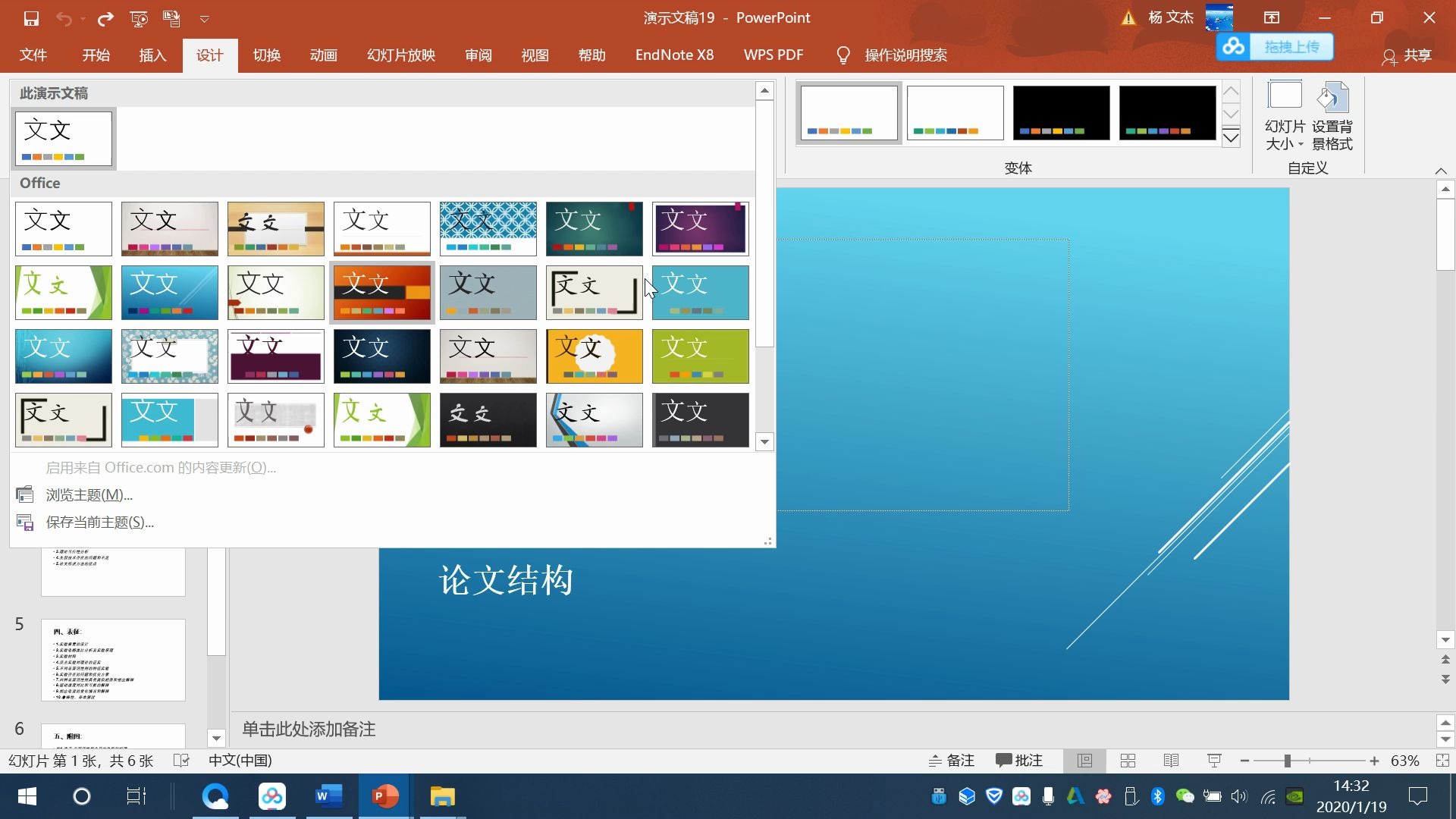Switch to Slide Sorter view icon
1456x819 pixels.
(1128, 761)
